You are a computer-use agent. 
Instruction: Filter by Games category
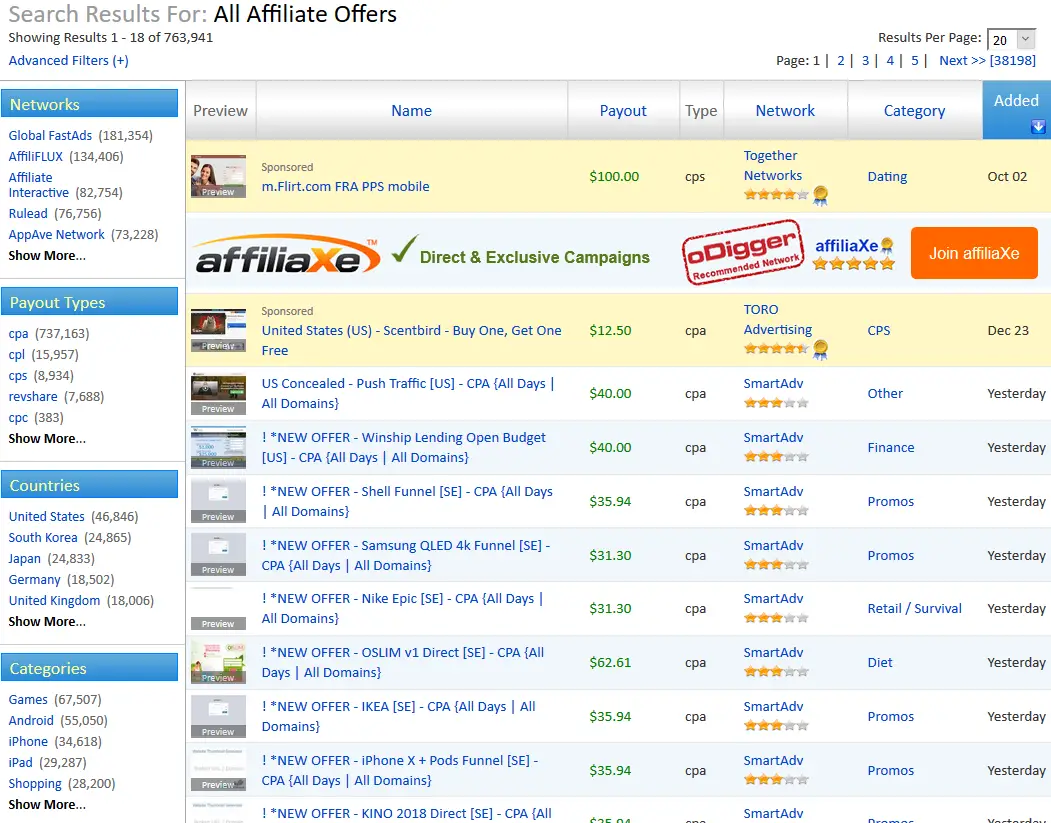(x=28, y=700)
